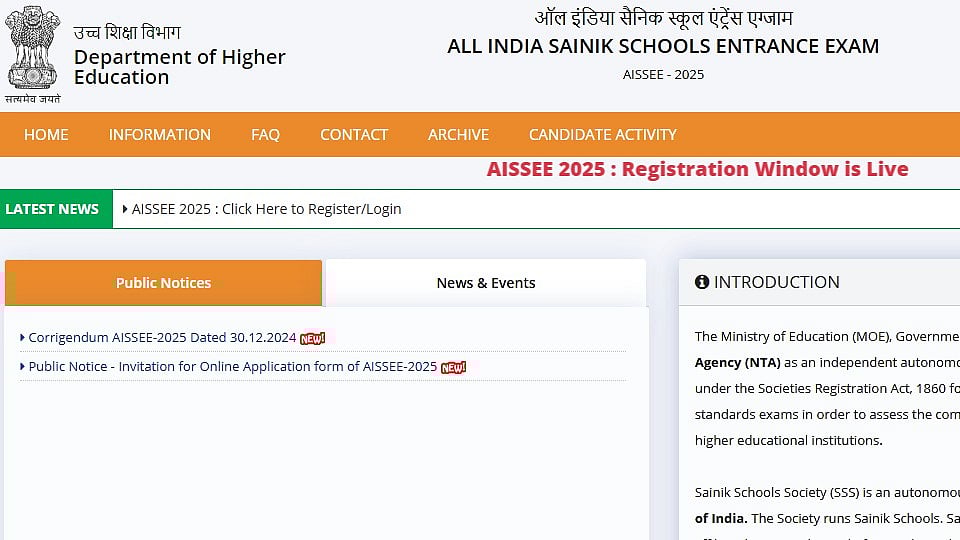Click the NEW badge after Public Notice invitation

(454, 367)
